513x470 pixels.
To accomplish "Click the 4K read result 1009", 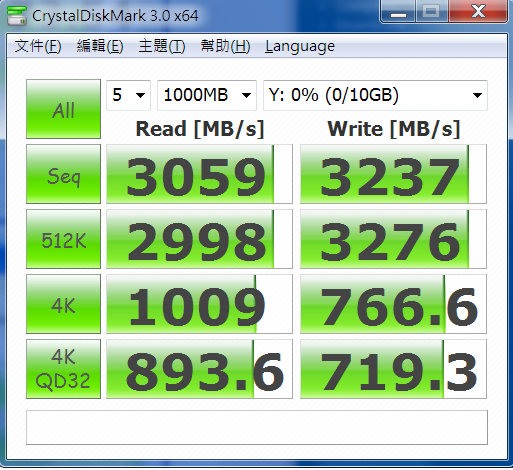I will click(x=199, y=304).
